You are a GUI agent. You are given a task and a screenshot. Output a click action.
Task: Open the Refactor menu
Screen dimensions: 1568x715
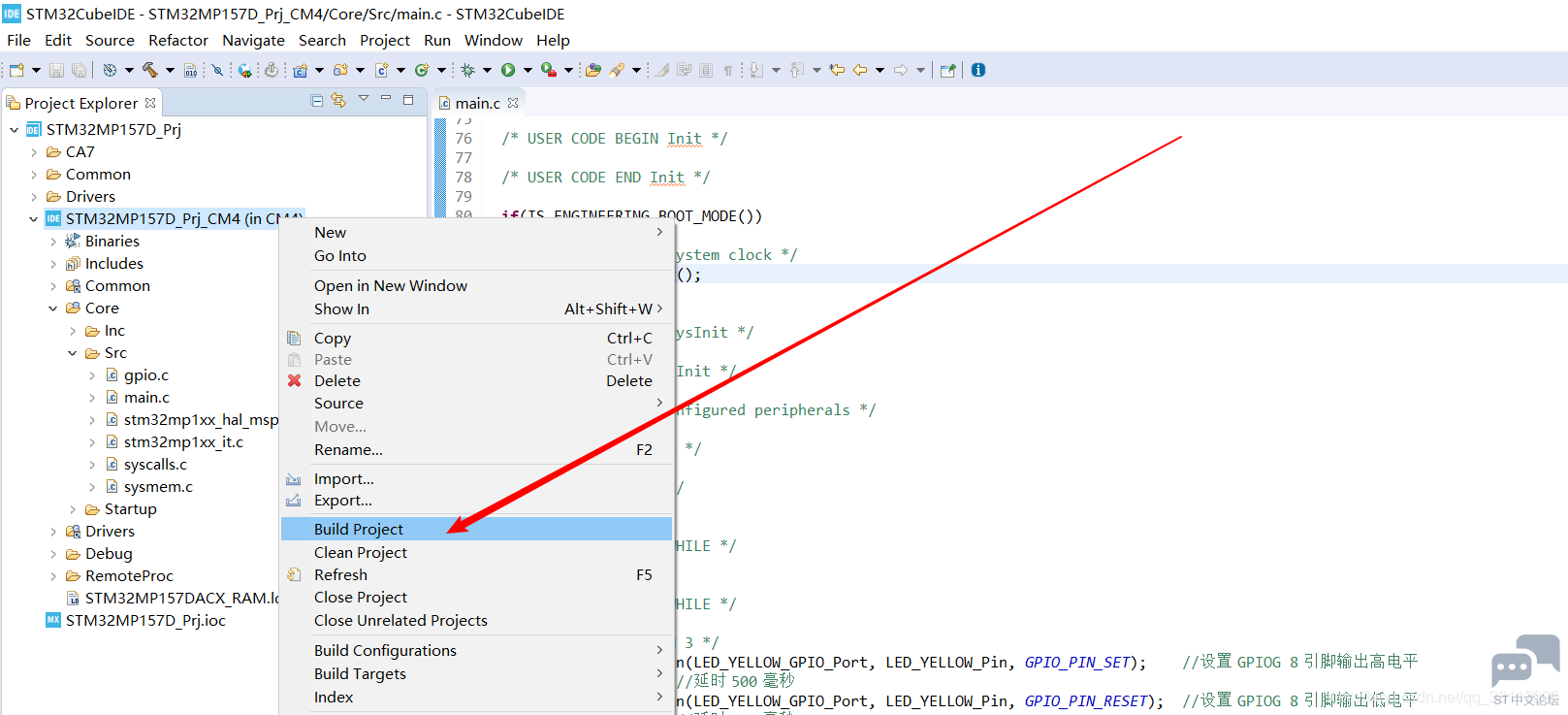coord(178,40)
